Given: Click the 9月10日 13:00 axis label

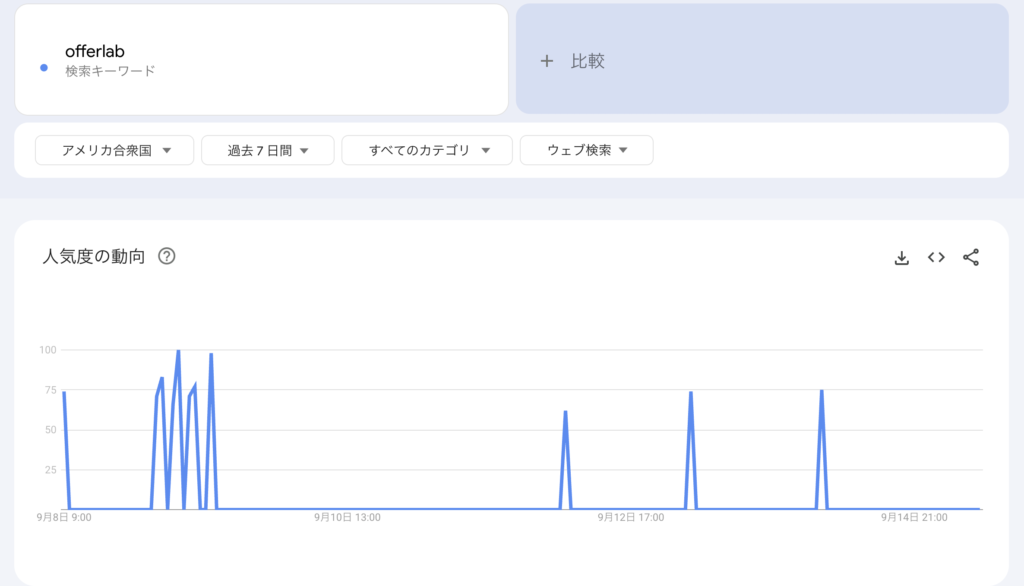Looking at the screenshot, I should [347, 518].
